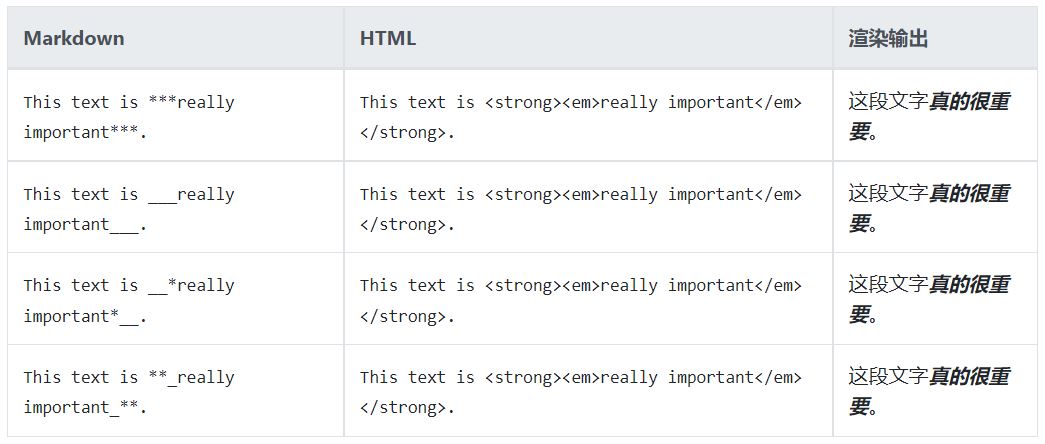Click bold 真的很重 text in third data row
Image resolution: width=1045 pixels, height=444 pixels.
tap(969, 285)
